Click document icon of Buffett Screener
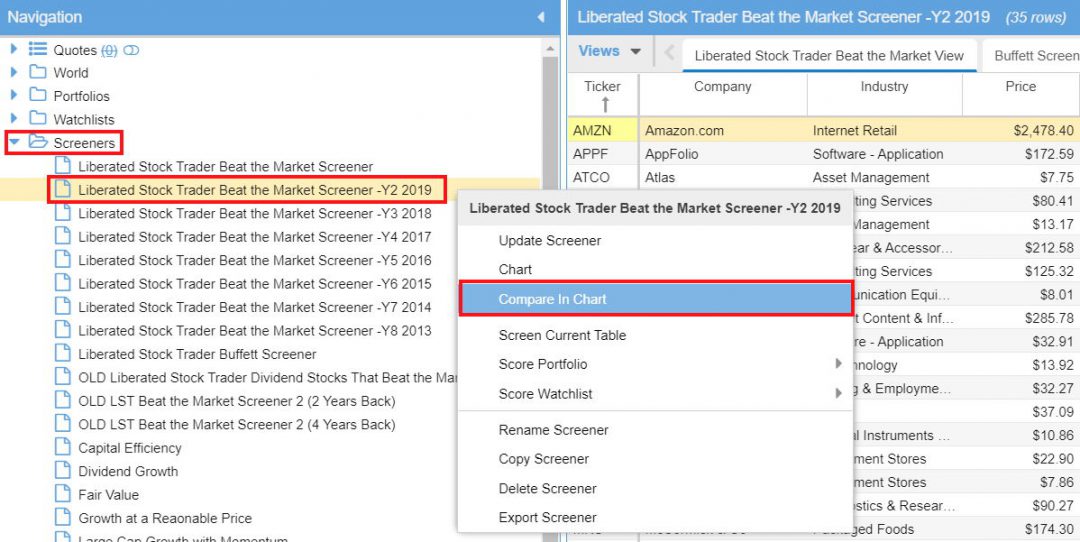Screen dimensions: 1080x542 (63, 354)
